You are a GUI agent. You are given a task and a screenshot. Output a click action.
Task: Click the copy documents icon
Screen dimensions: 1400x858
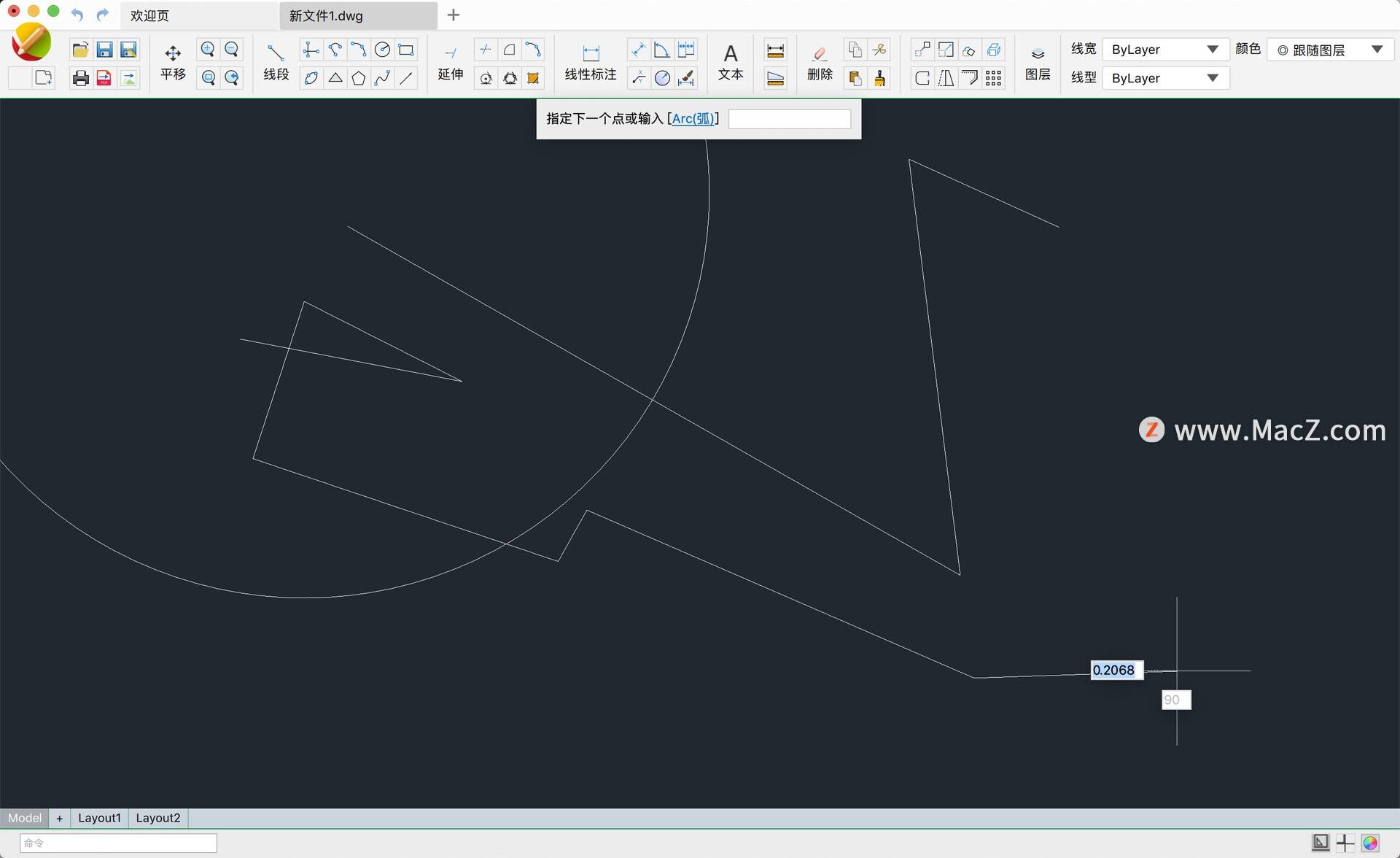pos(855,50)
